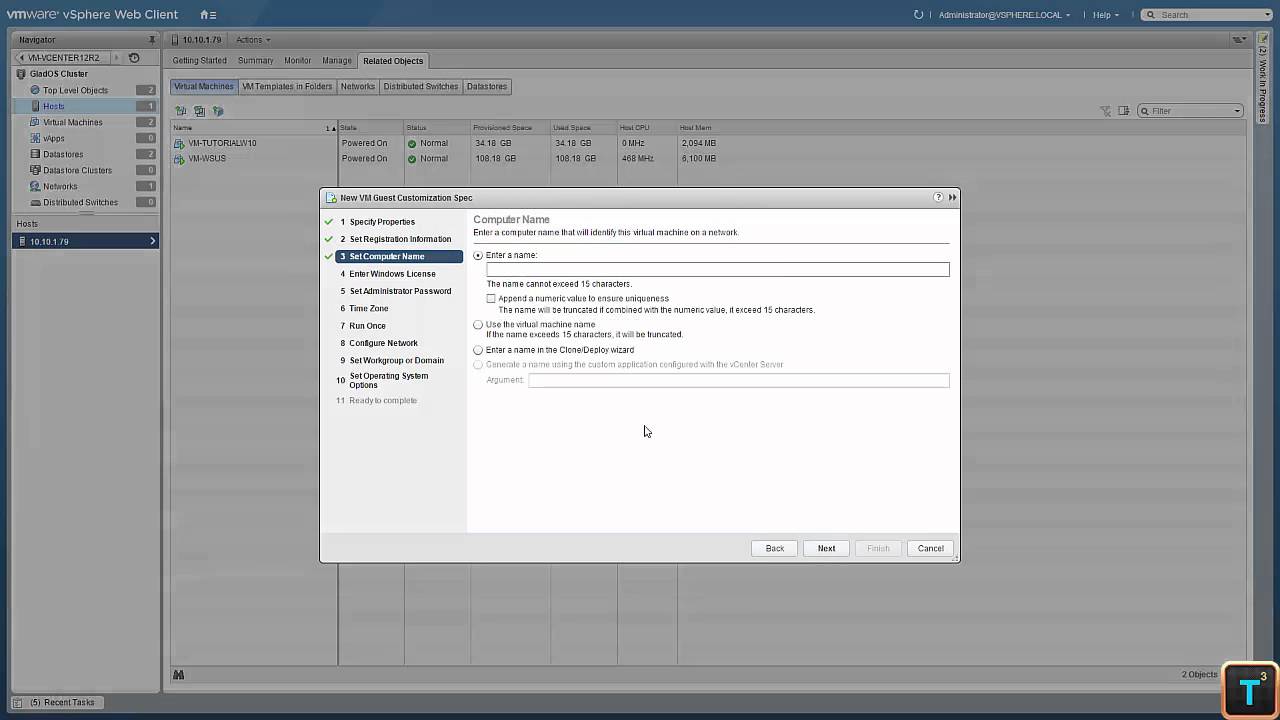Click the Filter input field

click(1190, 111)
